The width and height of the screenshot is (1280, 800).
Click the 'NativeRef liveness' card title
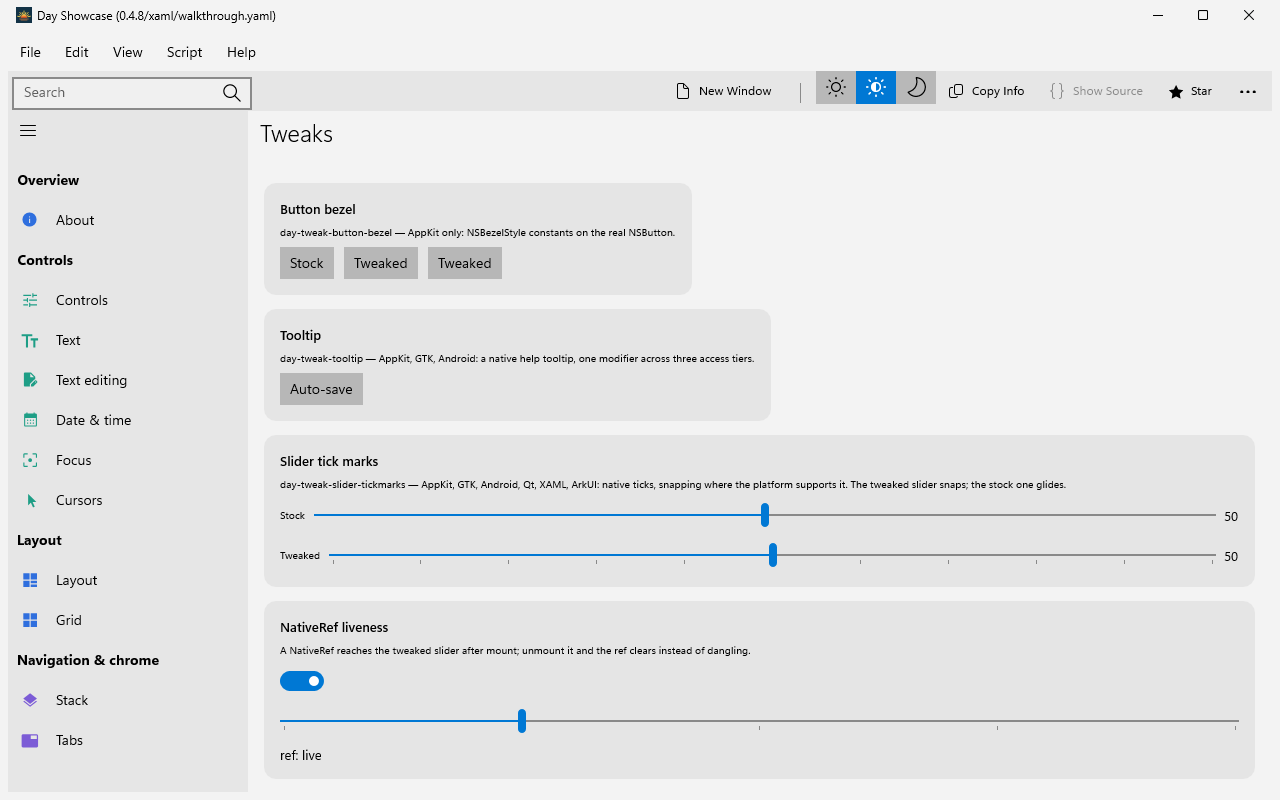pos(334,627)
